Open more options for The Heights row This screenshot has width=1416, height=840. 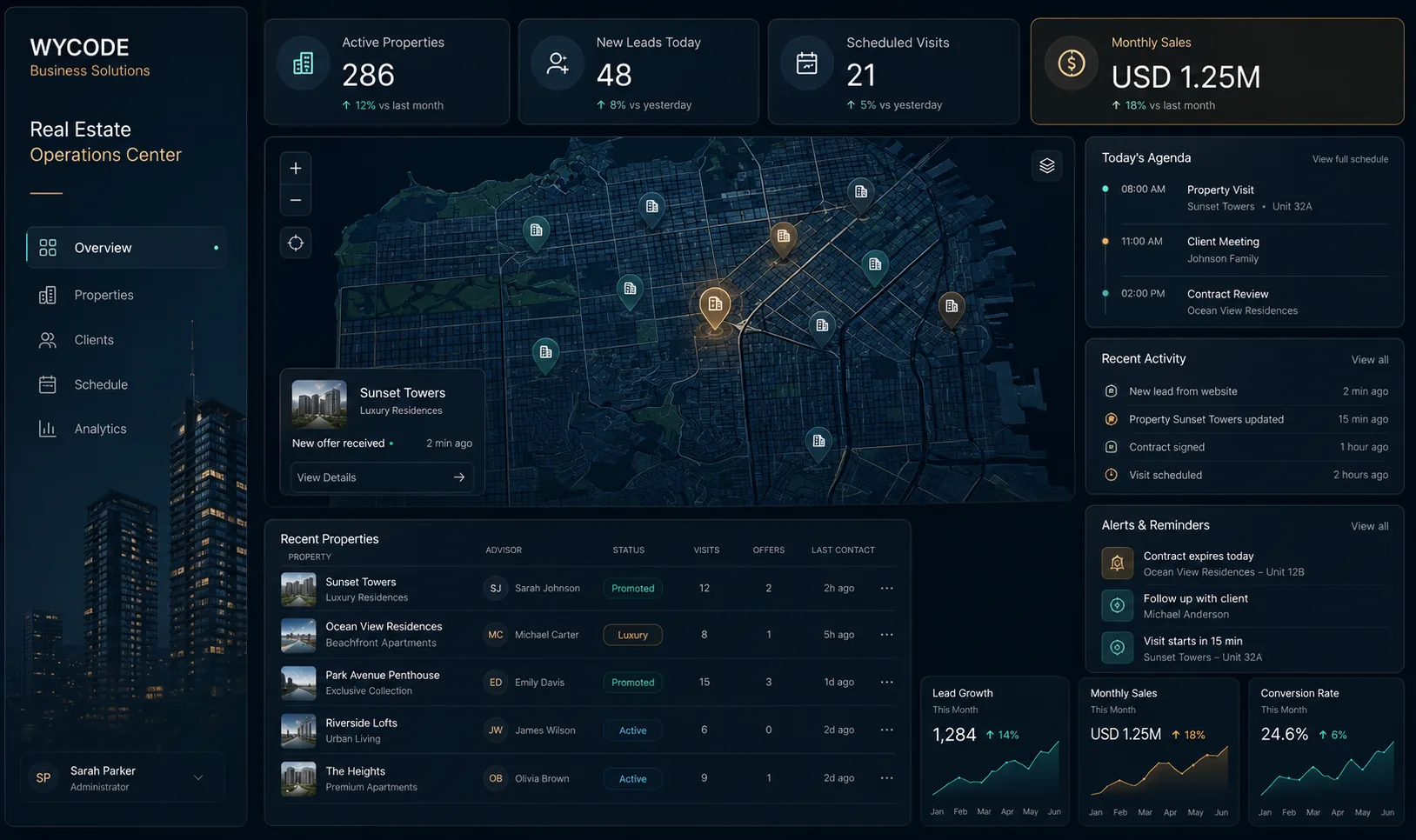coord(886,778)
